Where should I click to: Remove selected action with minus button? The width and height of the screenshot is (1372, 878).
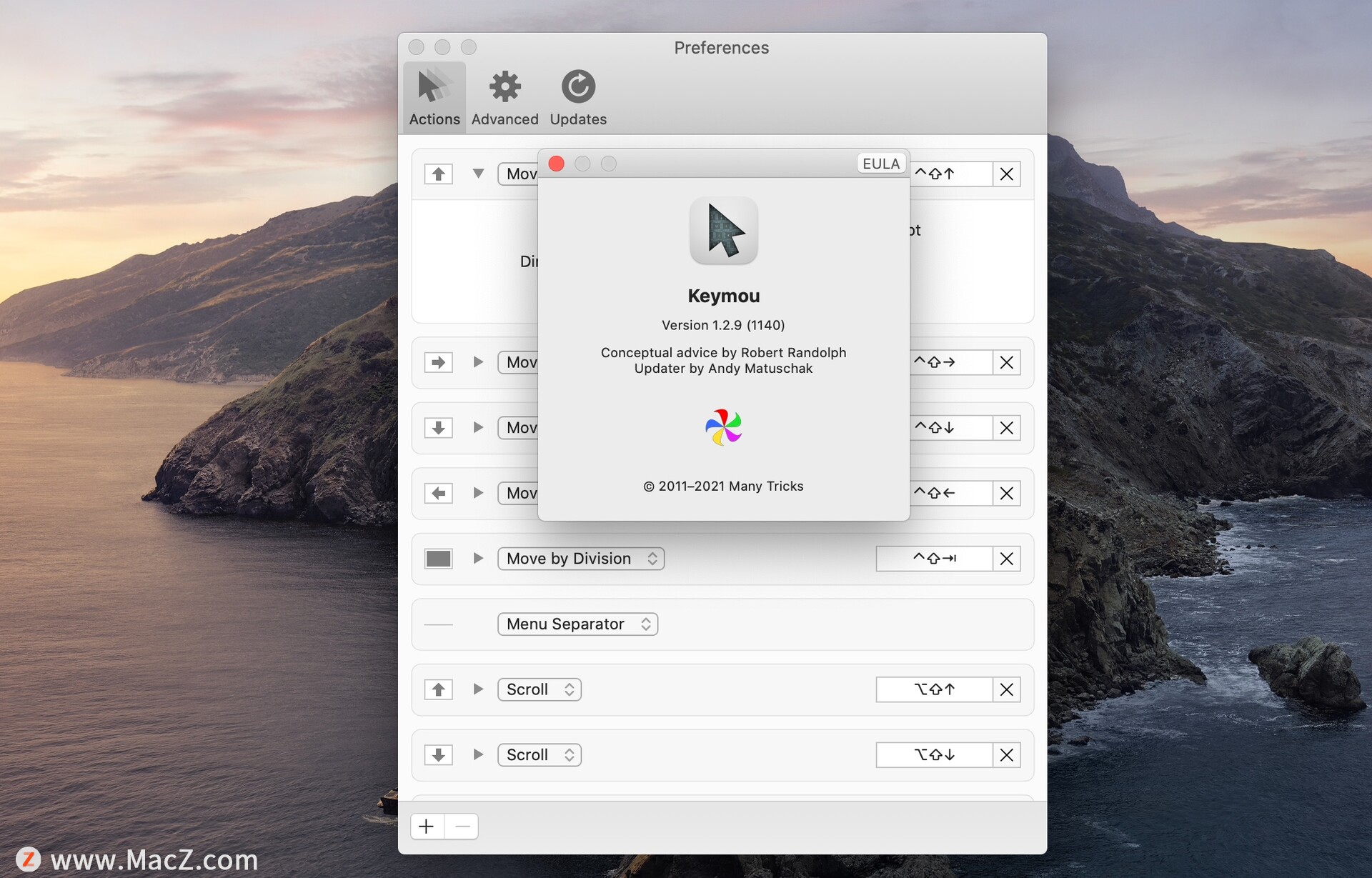coord(462,827)
